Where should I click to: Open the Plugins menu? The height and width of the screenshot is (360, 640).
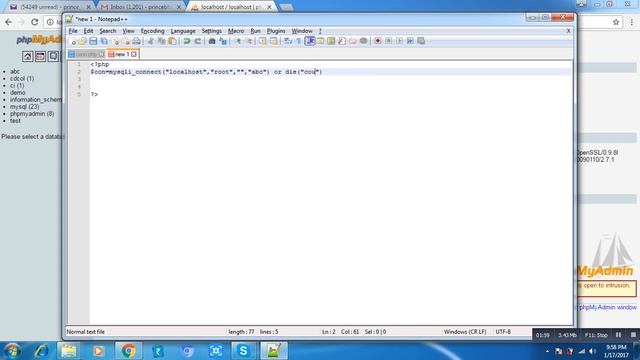(x=276, y=31)
